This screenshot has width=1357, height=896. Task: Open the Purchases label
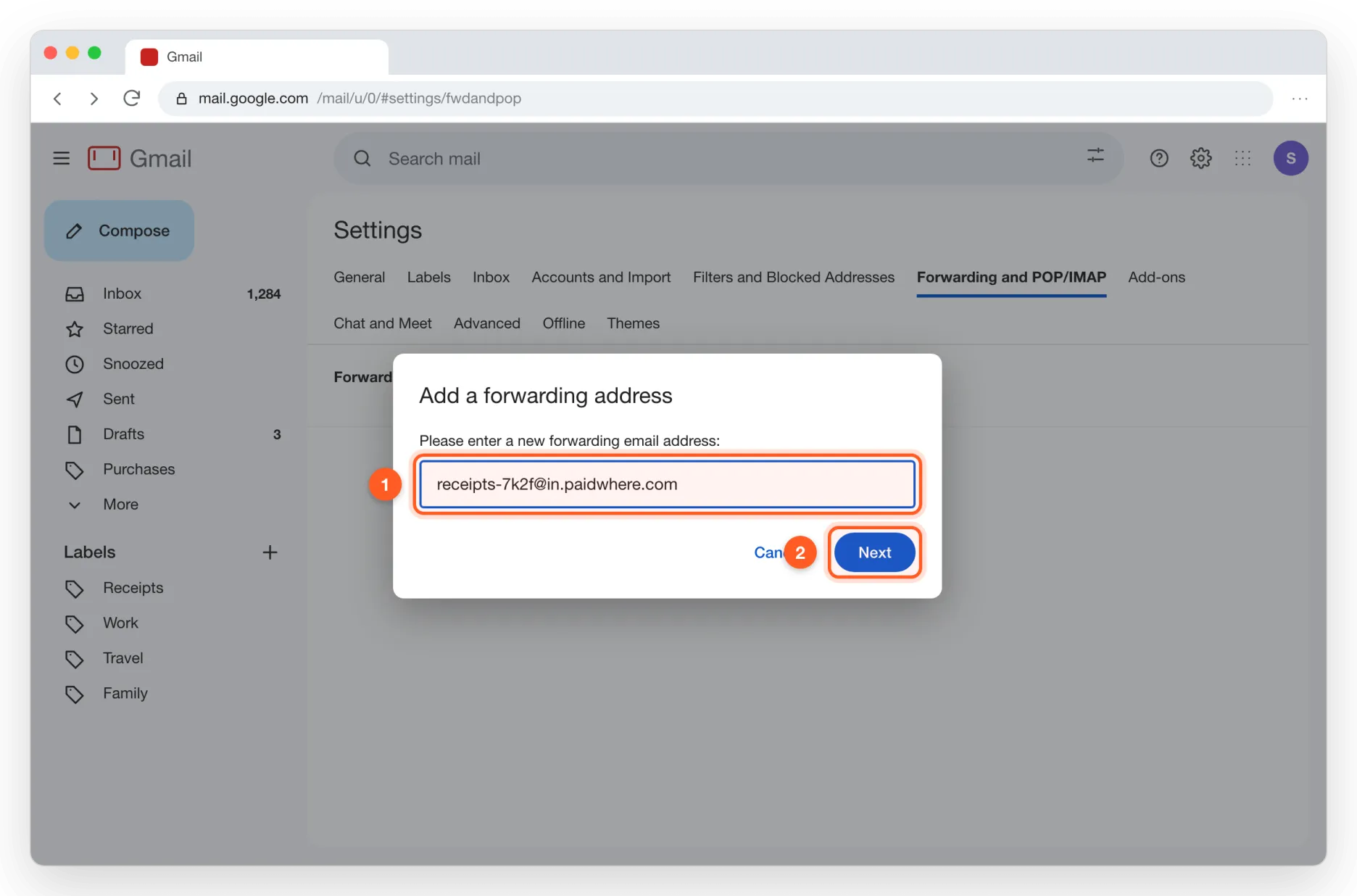138,470
